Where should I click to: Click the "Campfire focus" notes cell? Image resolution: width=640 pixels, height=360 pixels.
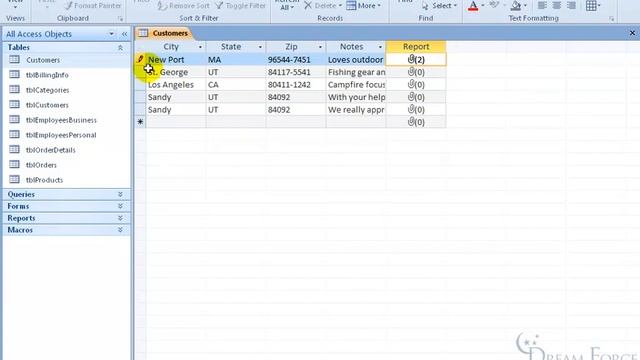(356, 84)
